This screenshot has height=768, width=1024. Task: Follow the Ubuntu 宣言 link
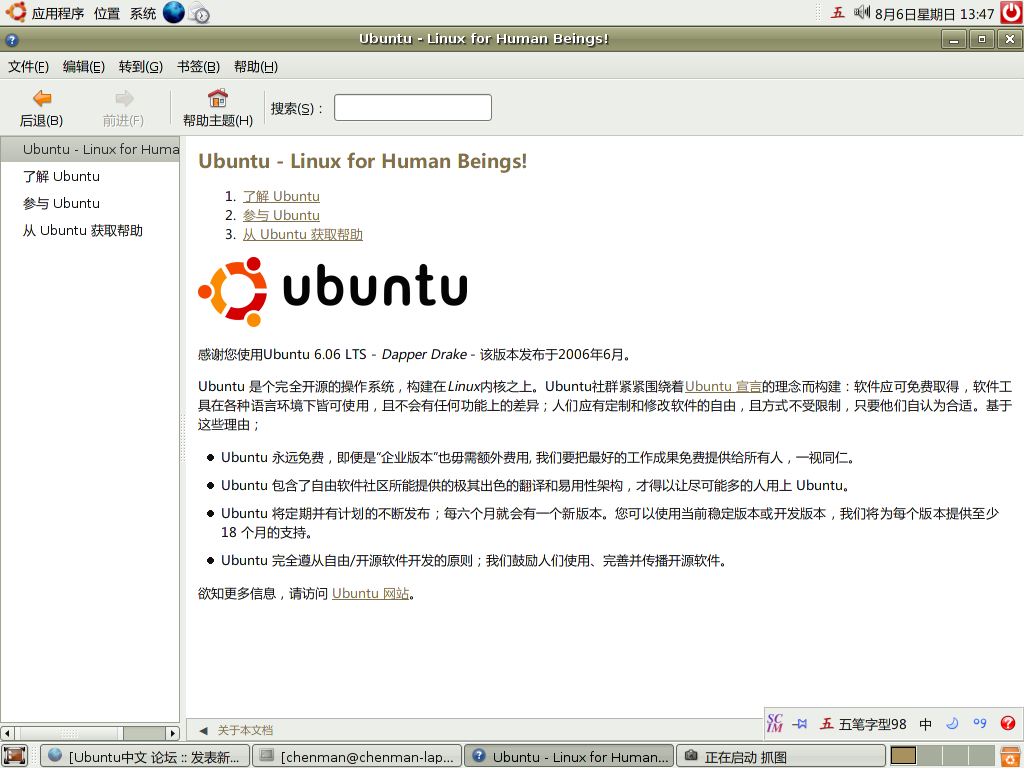[x=724, y=387]
